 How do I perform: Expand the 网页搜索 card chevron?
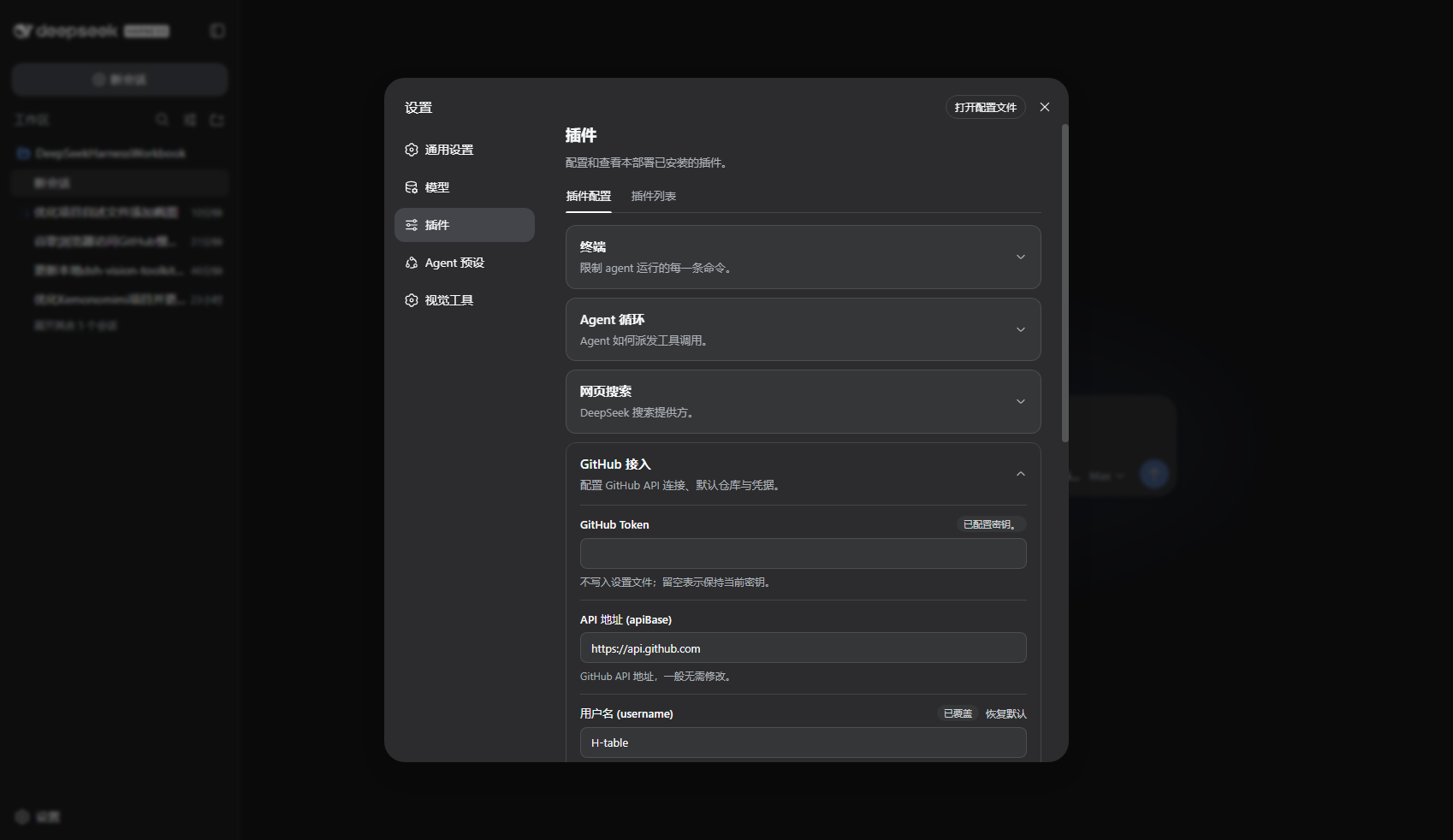point(1020,402)
